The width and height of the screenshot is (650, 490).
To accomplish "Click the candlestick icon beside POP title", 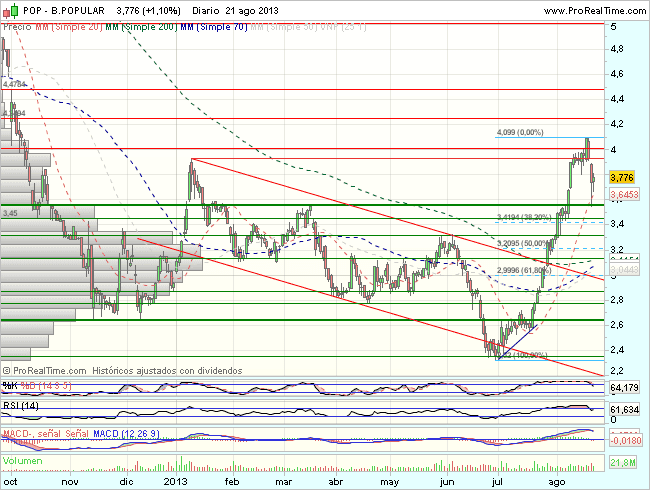I will 10,11.
